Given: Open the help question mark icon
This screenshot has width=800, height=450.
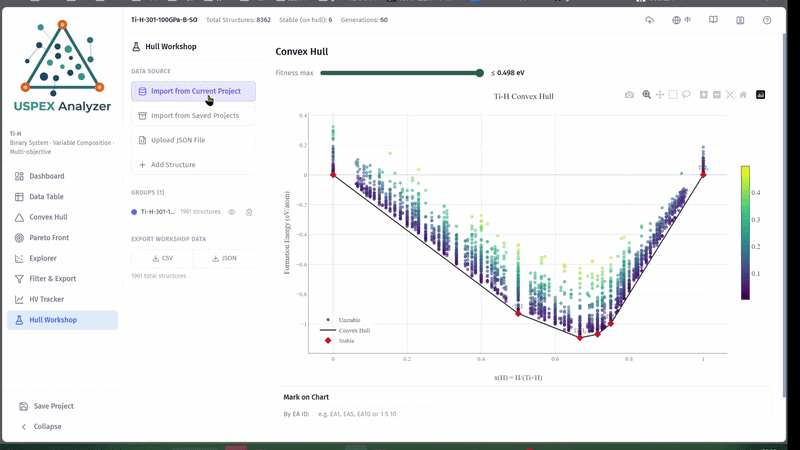Looking at the screenshot, I should (767, 20).
